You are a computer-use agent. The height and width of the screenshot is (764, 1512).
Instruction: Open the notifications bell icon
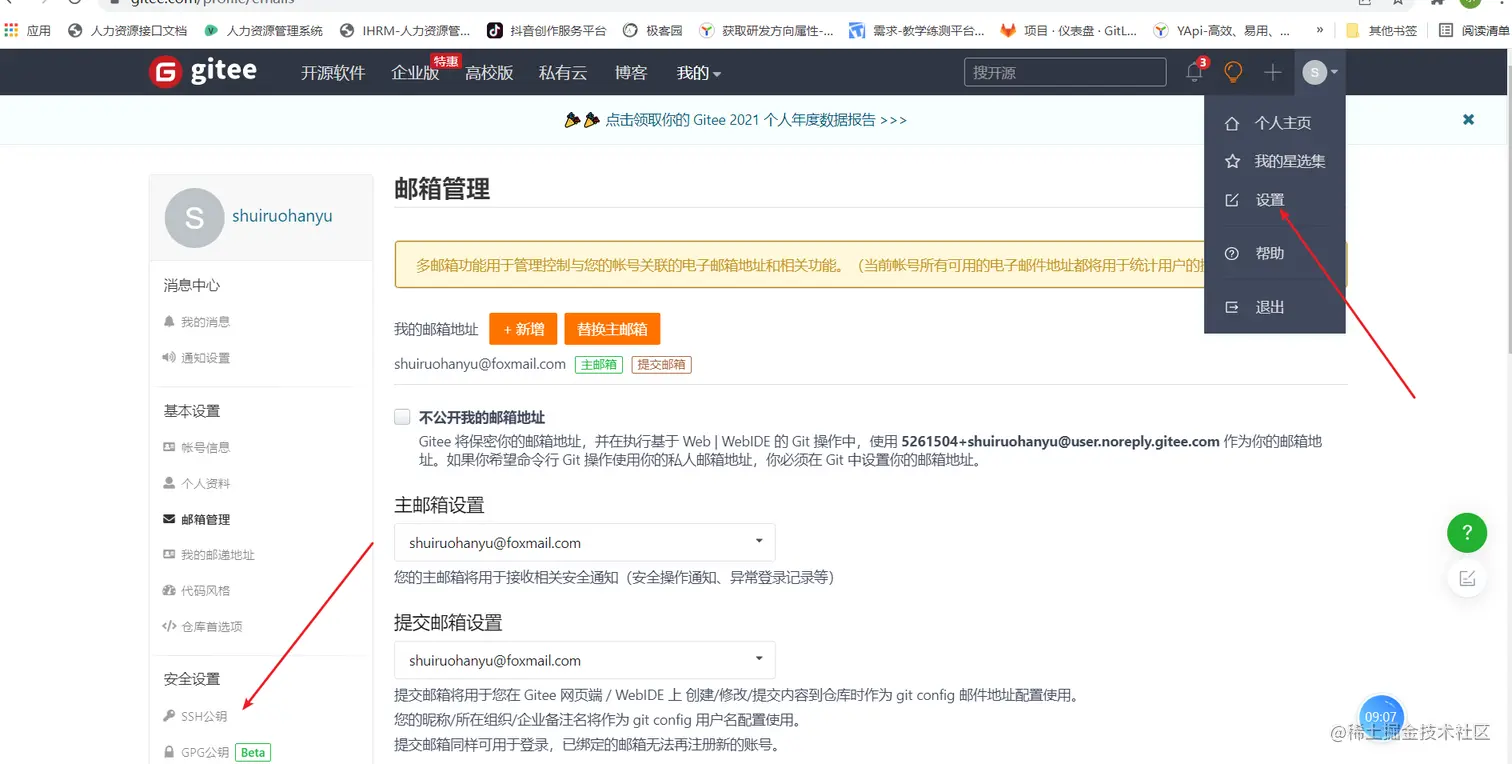1195,72
